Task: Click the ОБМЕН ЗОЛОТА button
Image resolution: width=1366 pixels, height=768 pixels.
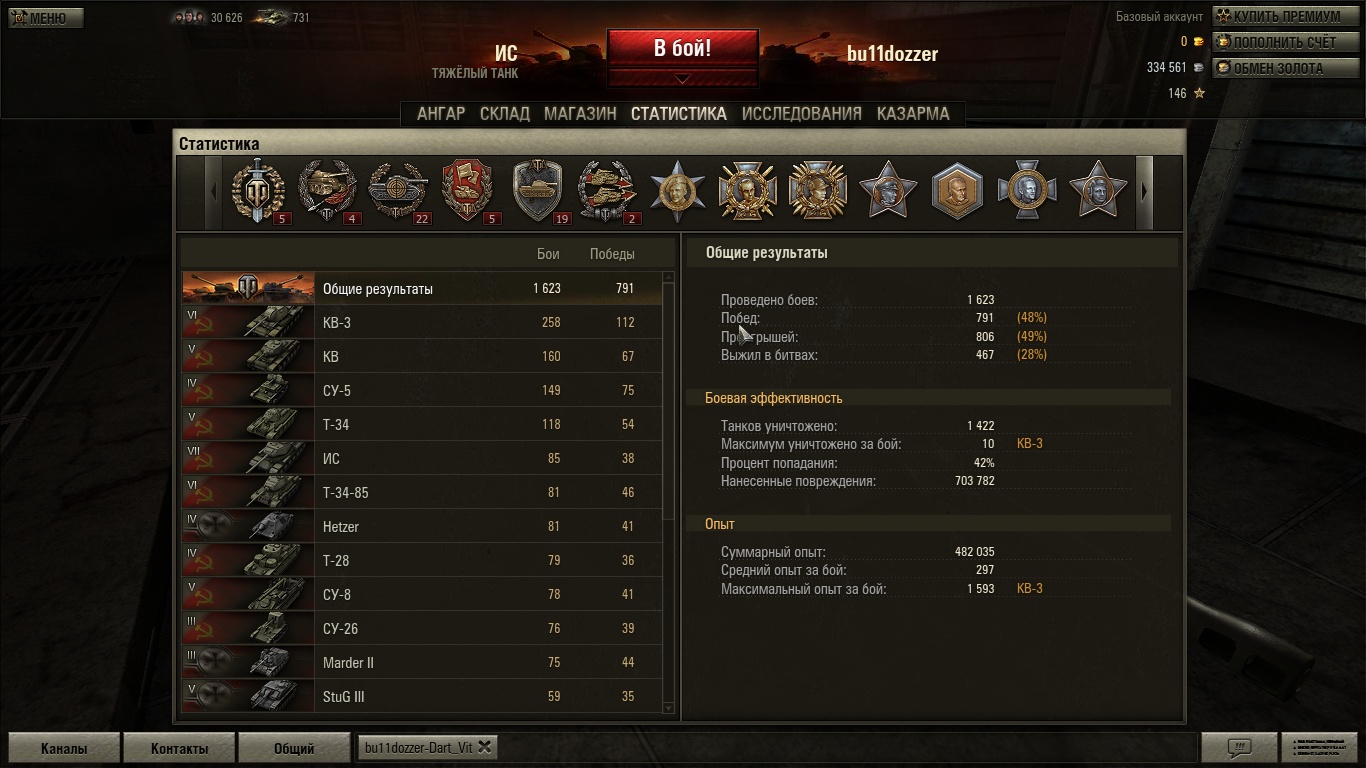Action: [1277, 68]
